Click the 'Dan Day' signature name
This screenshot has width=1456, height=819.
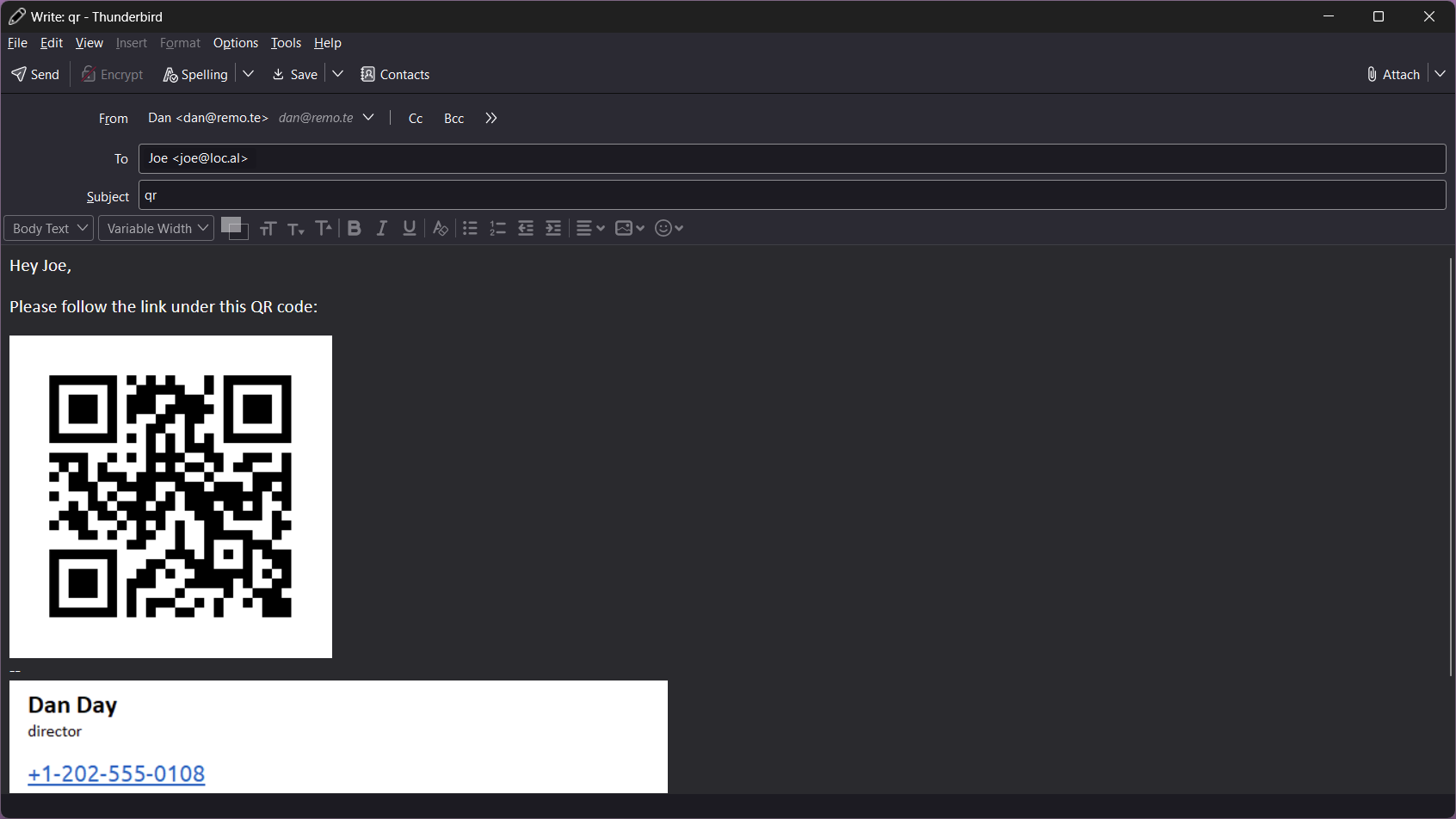click(72, 705)
